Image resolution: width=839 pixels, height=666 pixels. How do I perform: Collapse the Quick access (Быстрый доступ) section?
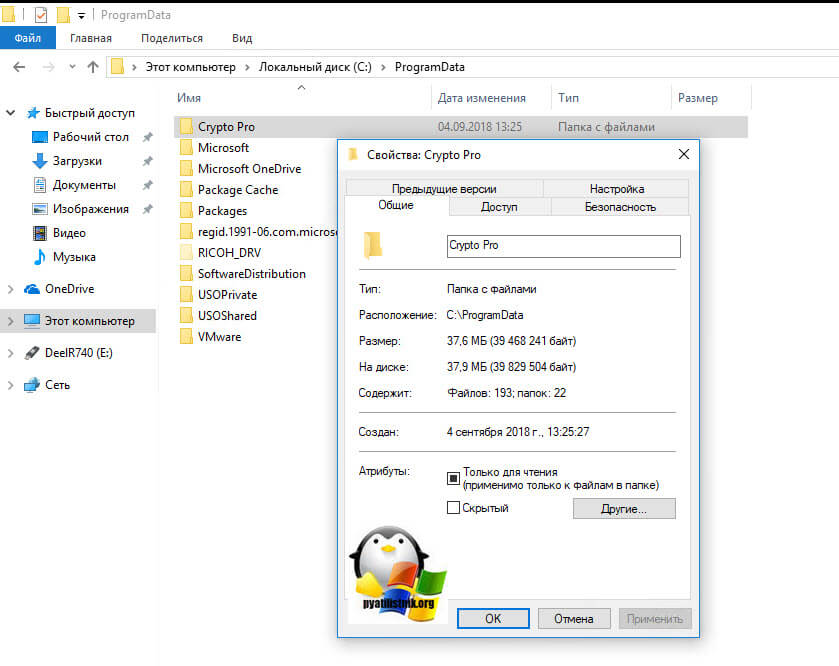coord(11,113)
